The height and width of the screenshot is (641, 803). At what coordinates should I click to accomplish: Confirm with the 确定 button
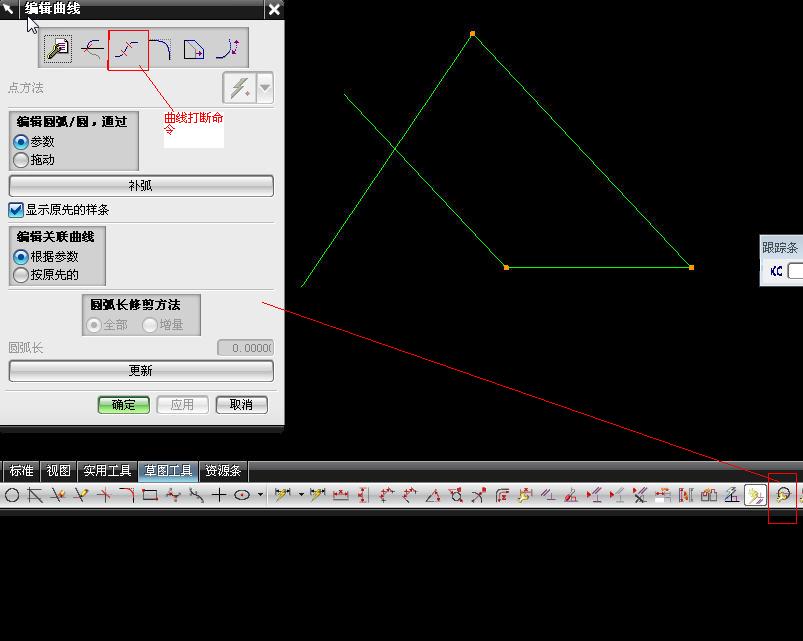point(124,405)
